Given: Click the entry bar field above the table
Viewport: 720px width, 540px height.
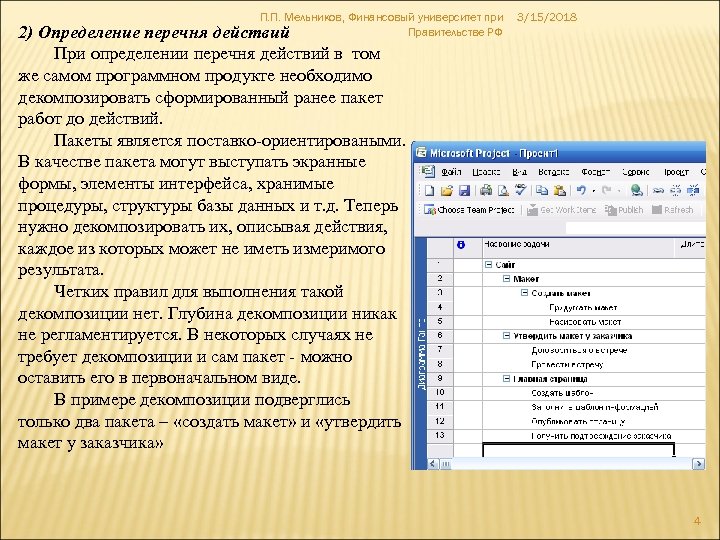Looking at the screenshot, I should click(636, 227).
